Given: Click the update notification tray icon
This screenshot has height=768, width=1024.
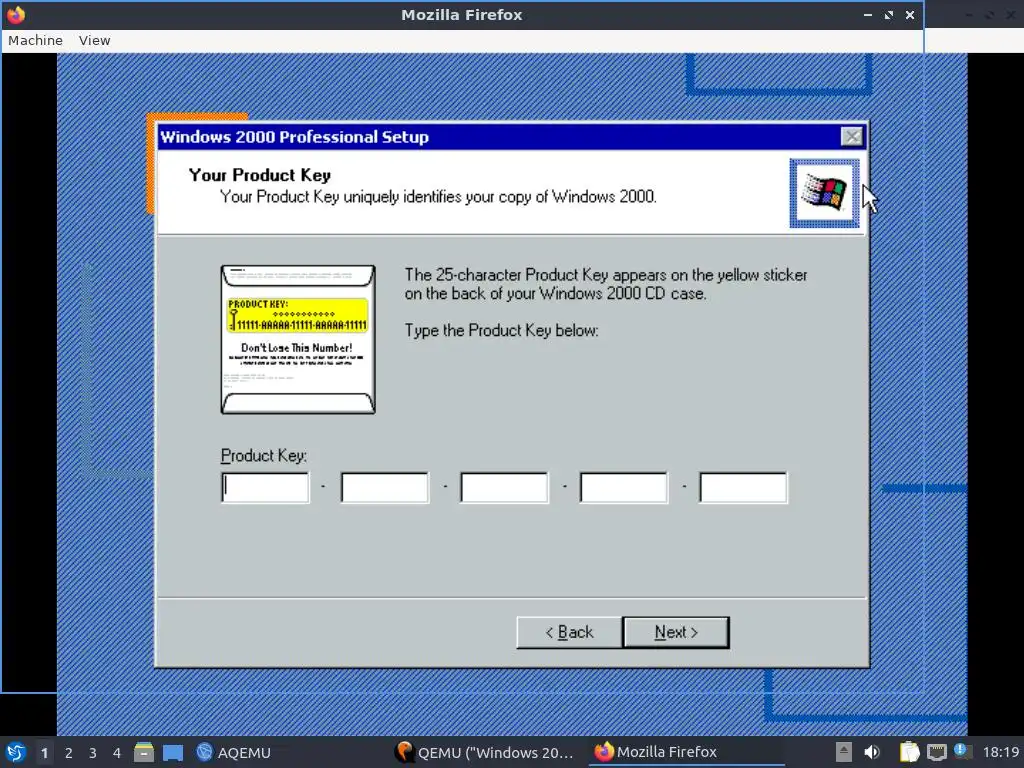Looking at the screenshot, I should click(960, 750).
